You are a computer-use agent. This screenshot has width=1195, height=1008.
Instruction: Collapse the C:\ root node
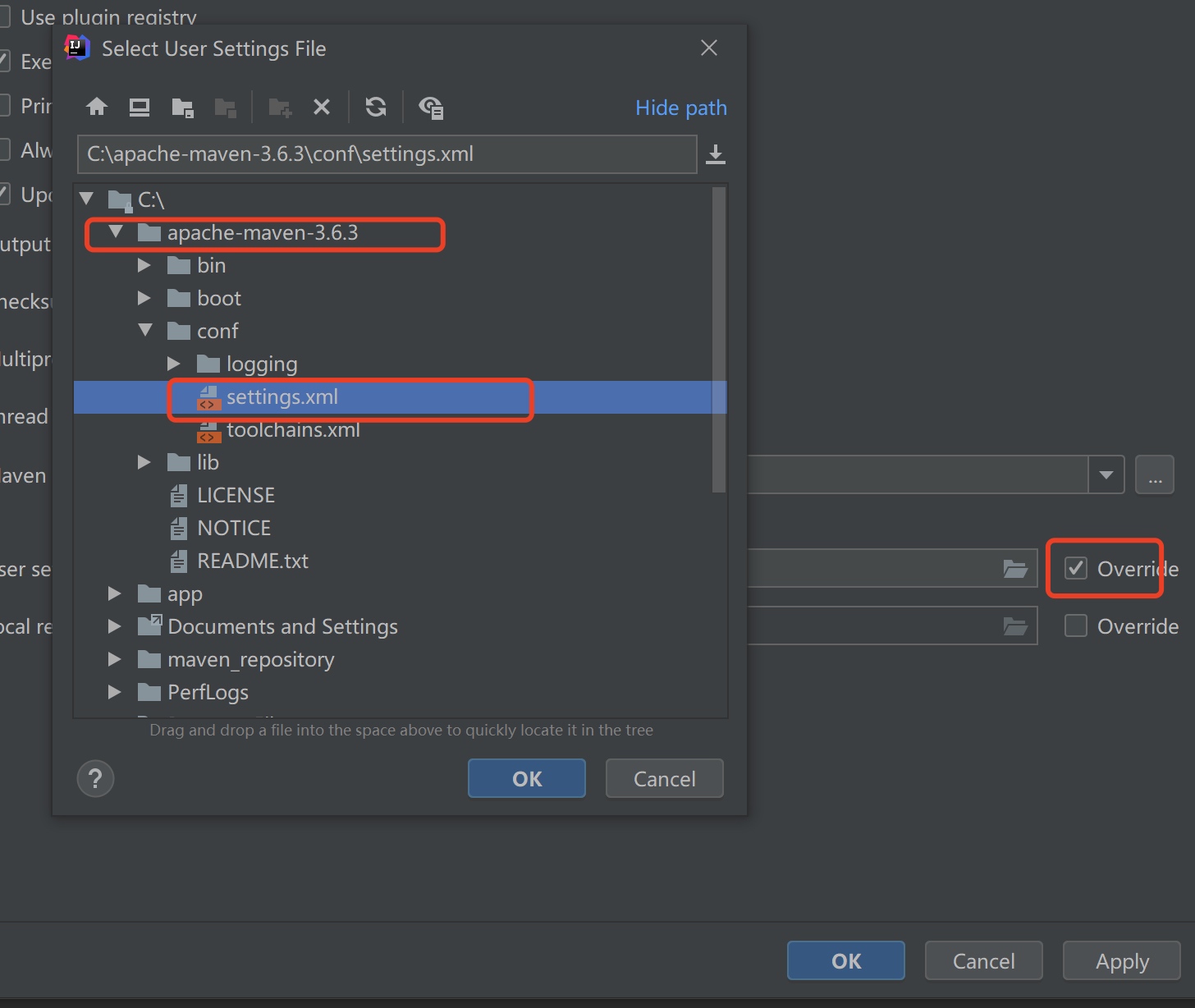click(x=86, y=199)
